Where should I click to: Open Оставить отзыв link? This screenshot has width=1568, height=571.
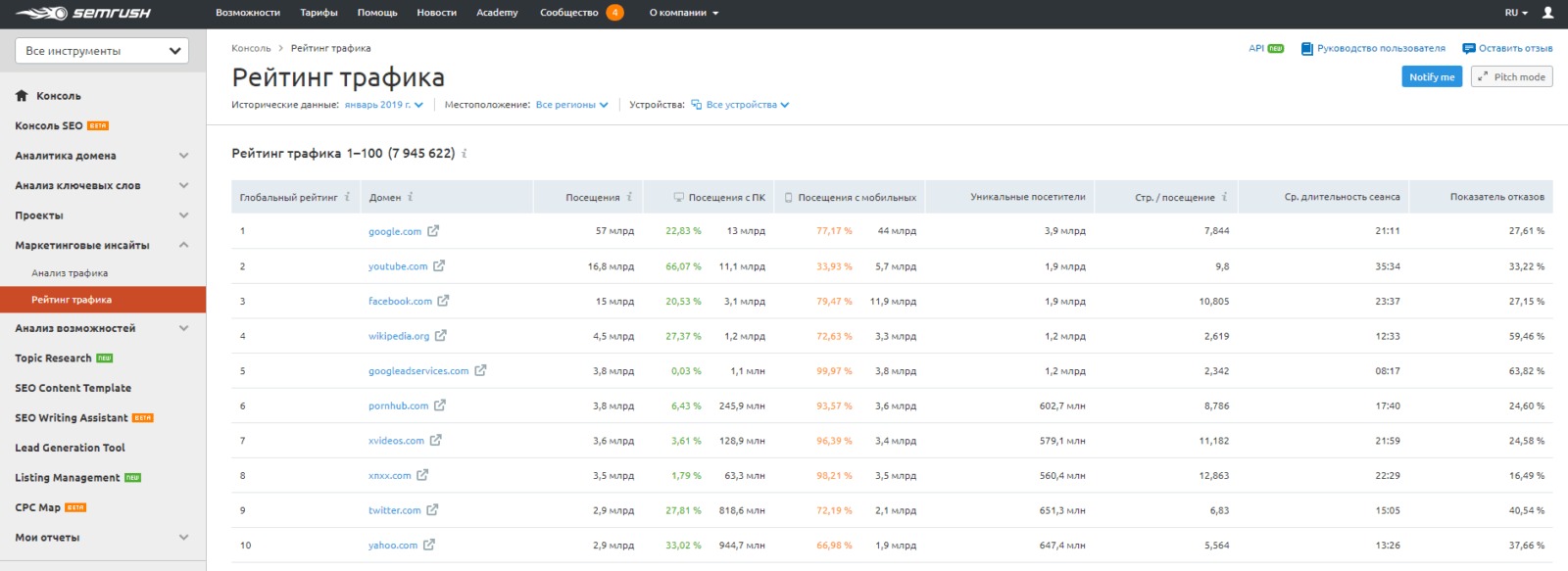tap(1515, 48)
